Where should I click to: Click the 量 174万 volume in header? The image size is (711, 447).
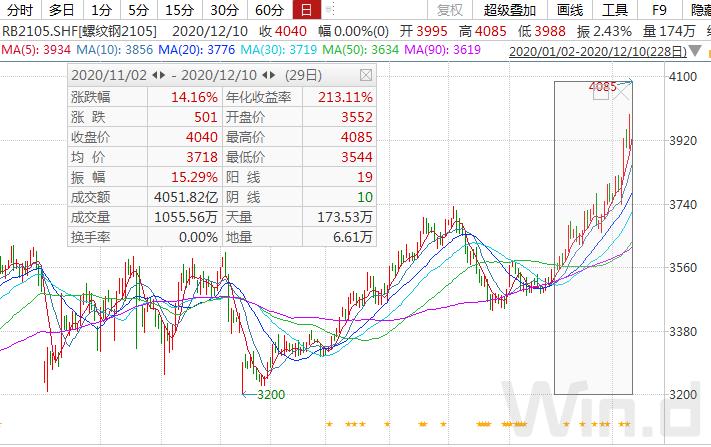tap(669, 31)
